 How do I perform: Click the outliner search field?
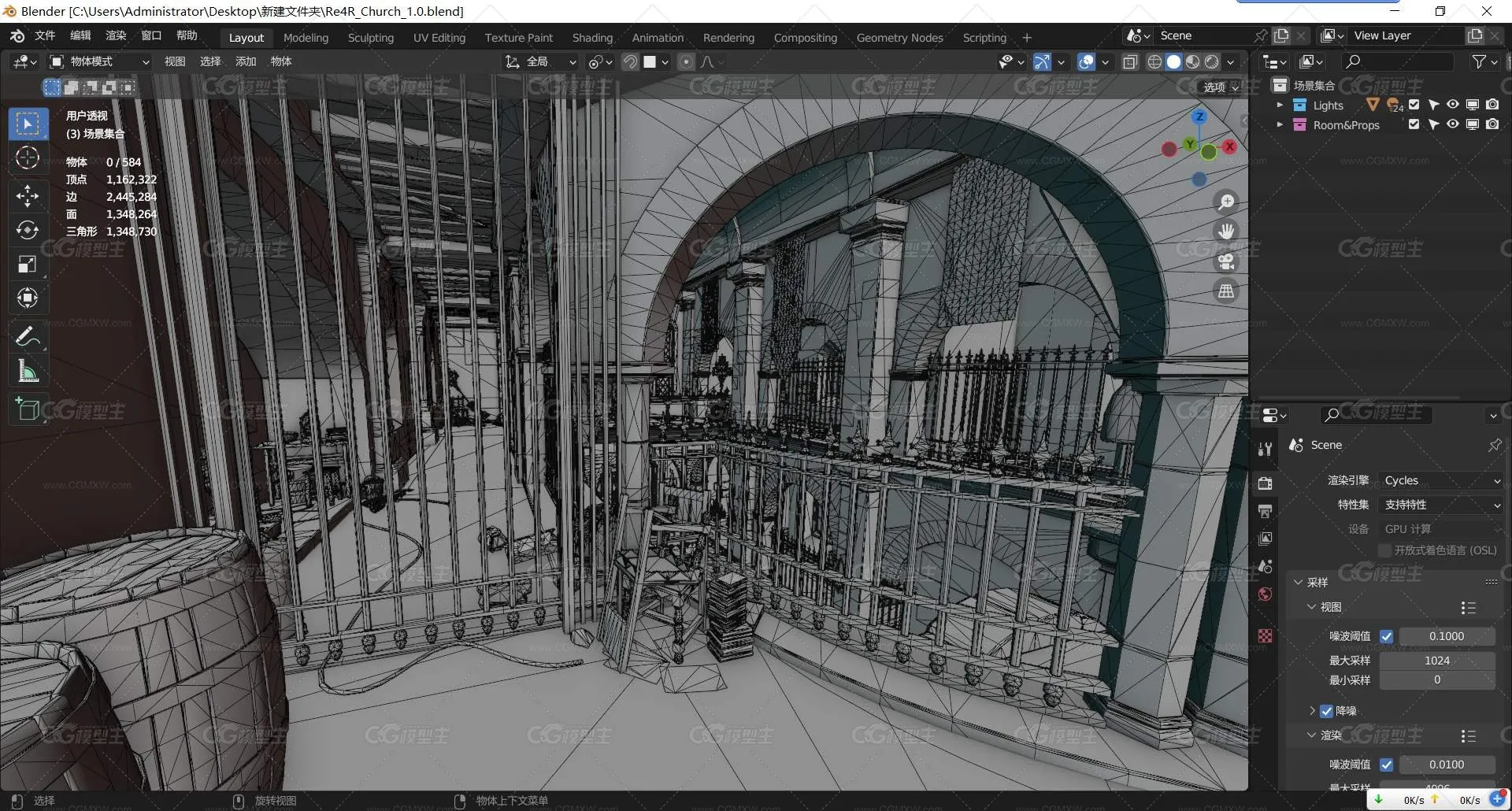coord(1398,61)
